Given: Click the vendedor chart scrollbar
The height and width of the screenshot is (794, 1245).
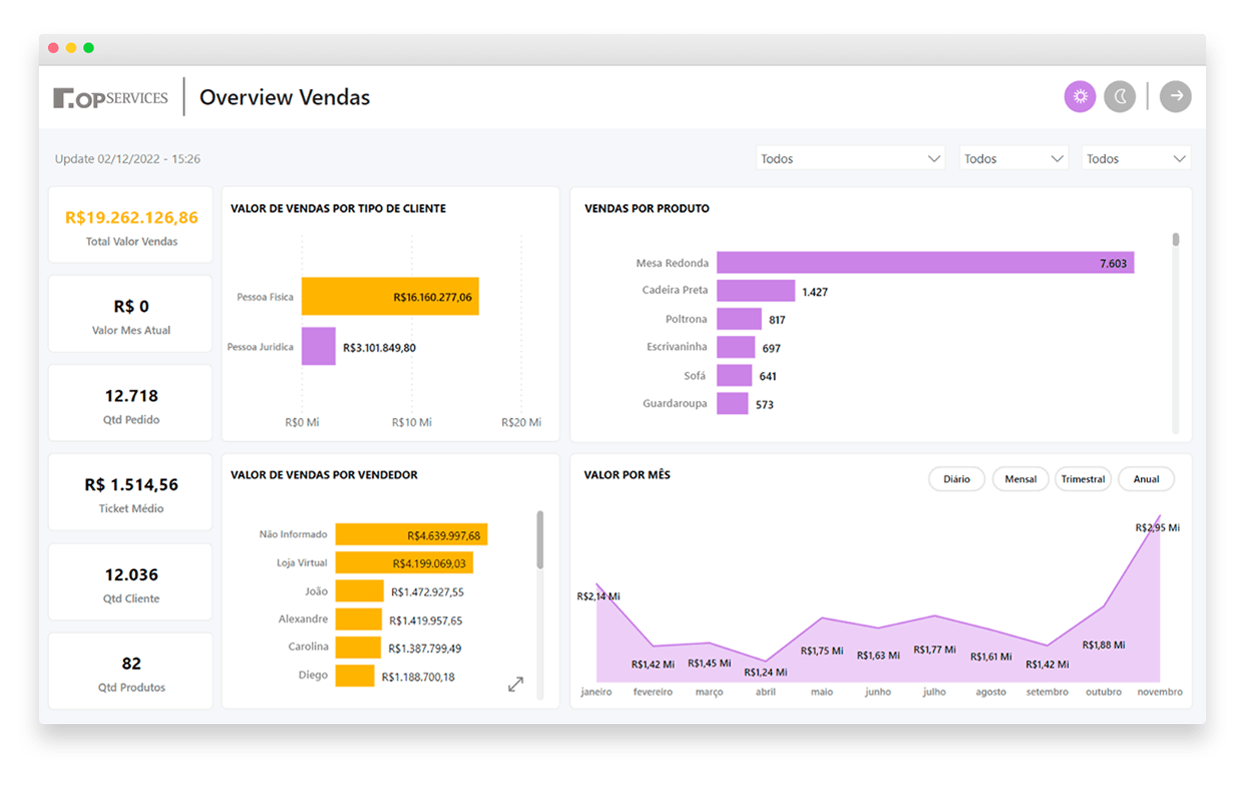Looking at the screenshot, I should pos(540,540).
